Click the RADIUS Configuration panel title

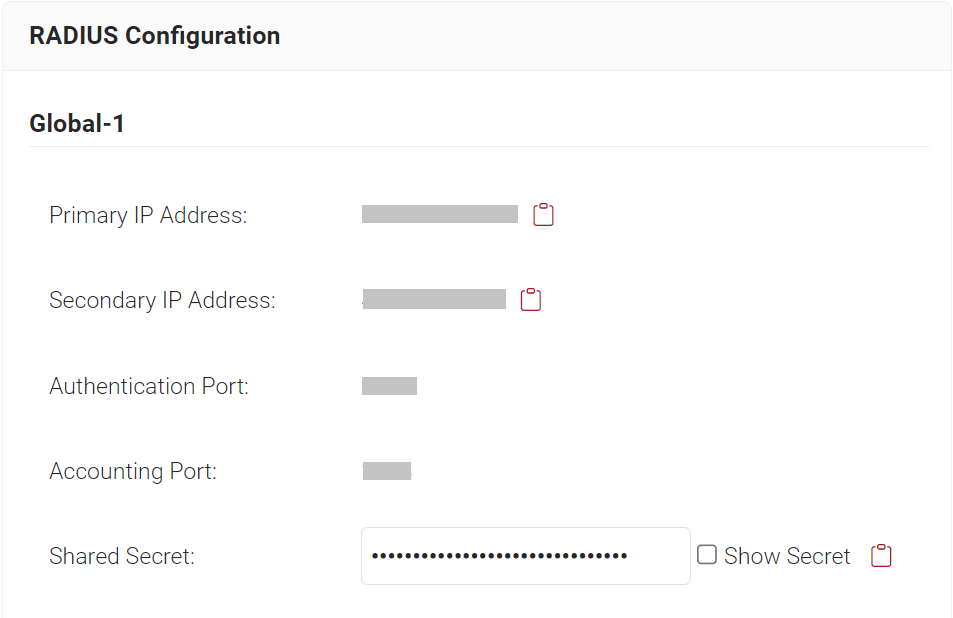[155, 36]
